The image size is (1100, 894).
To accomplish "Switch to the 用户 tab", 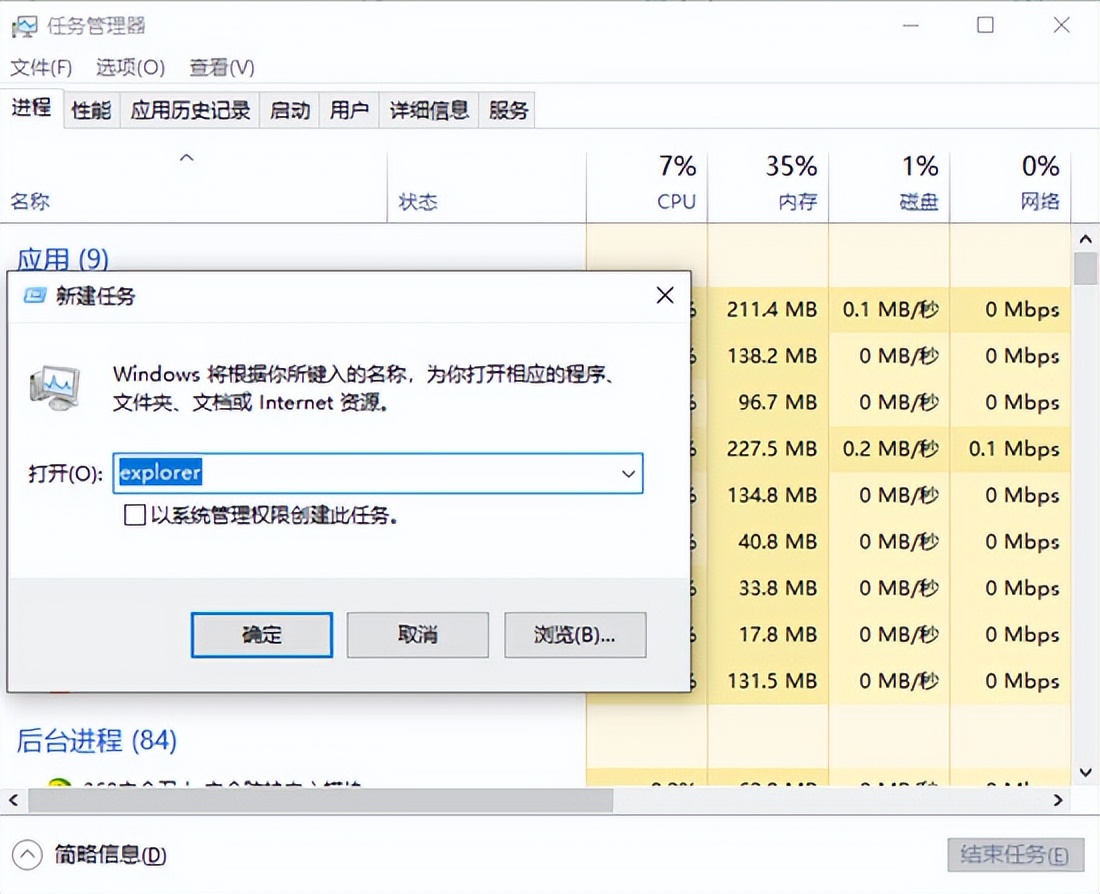I will 349,110.
